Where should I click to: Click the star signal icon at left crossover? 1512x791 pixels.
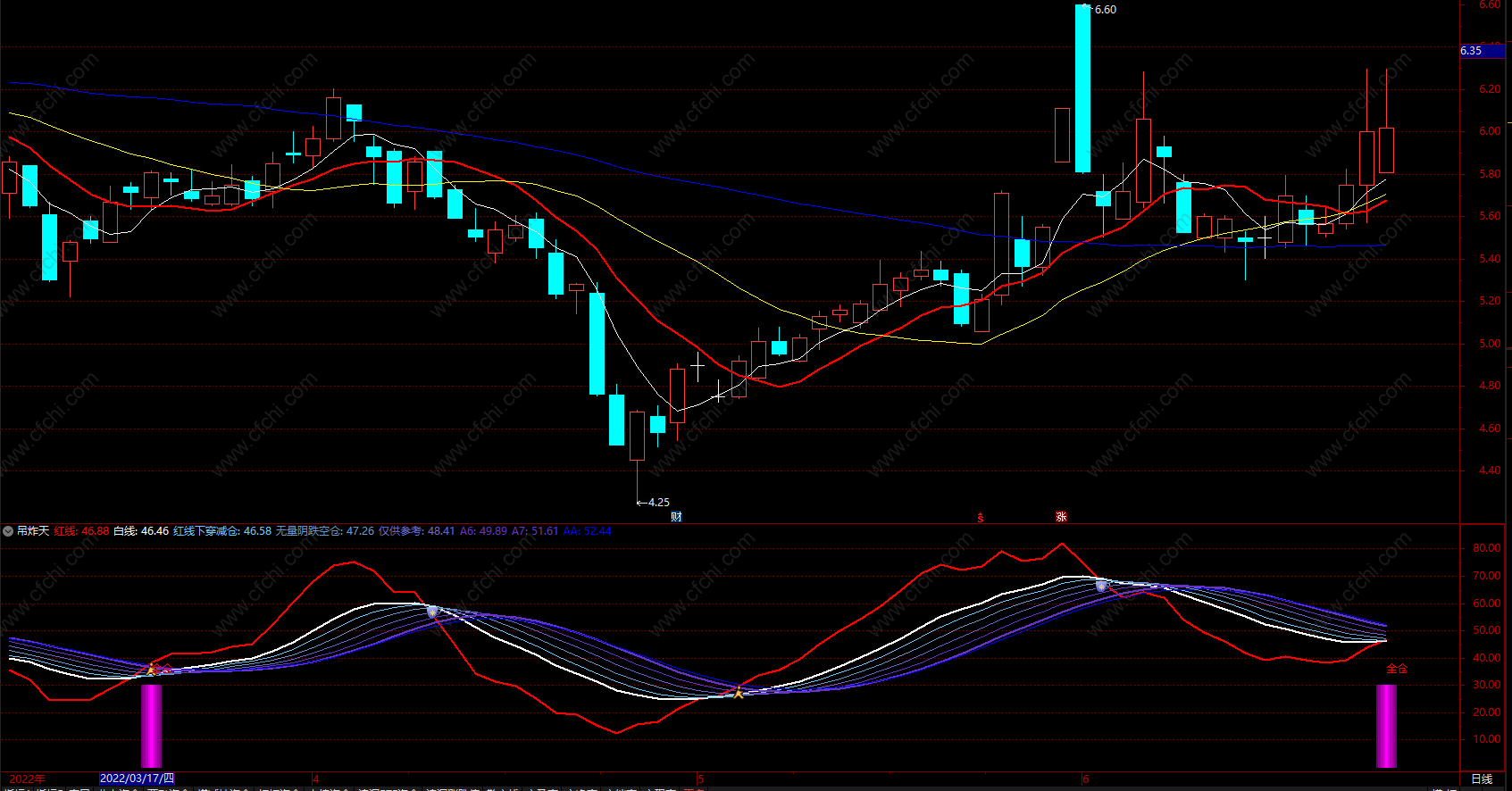coord(152,669)
